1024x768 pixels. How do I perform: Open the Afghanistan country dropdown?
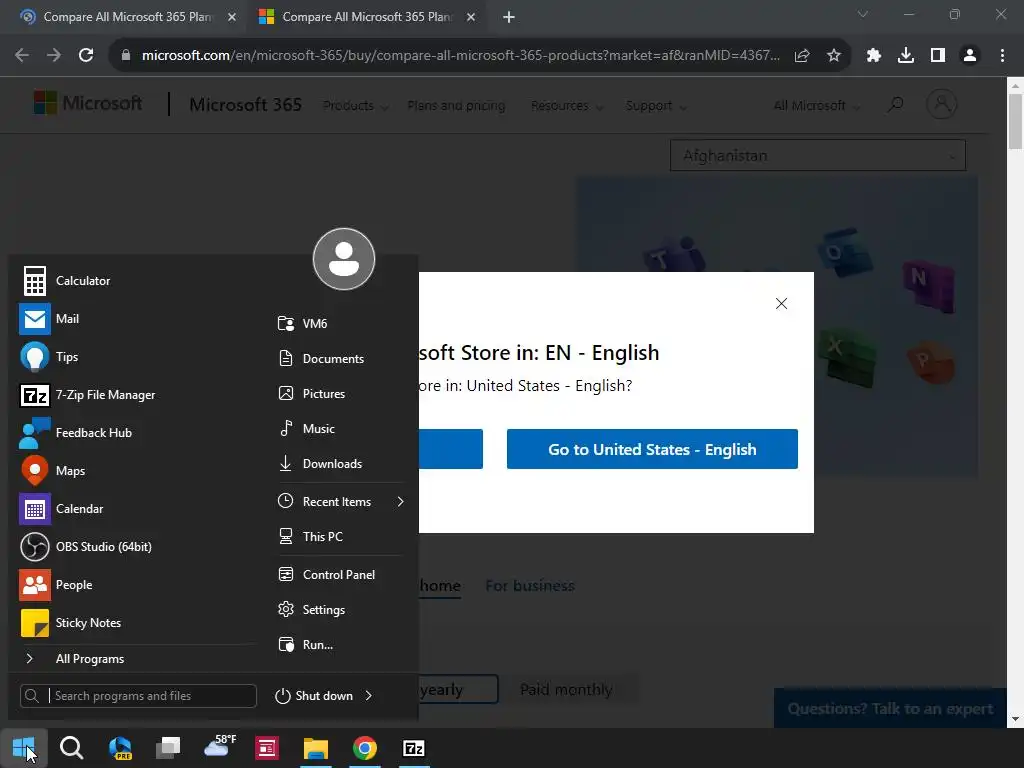[818, 155]
